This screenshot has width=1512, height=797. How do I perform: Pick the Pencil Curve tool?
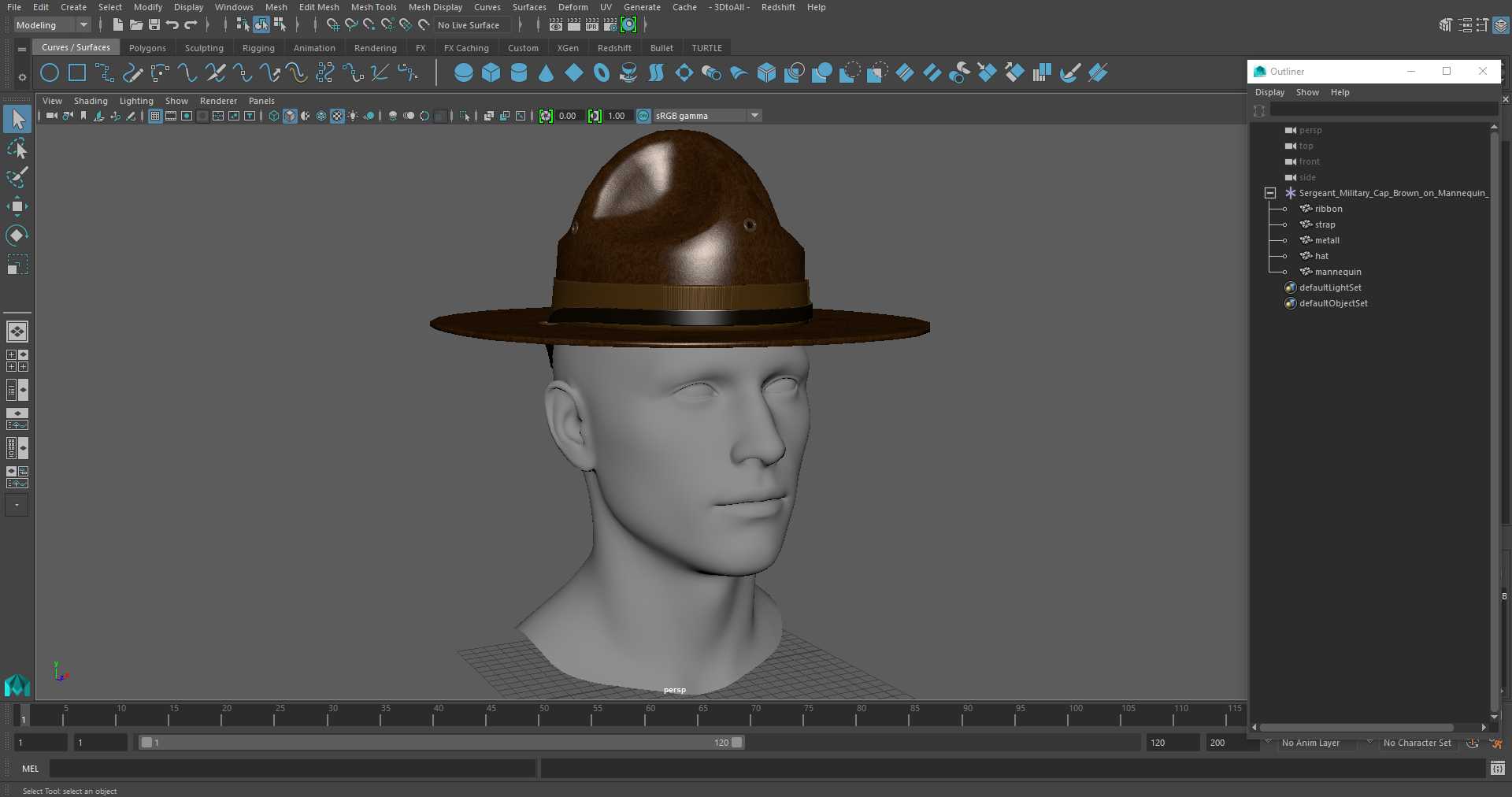point(132,73)
